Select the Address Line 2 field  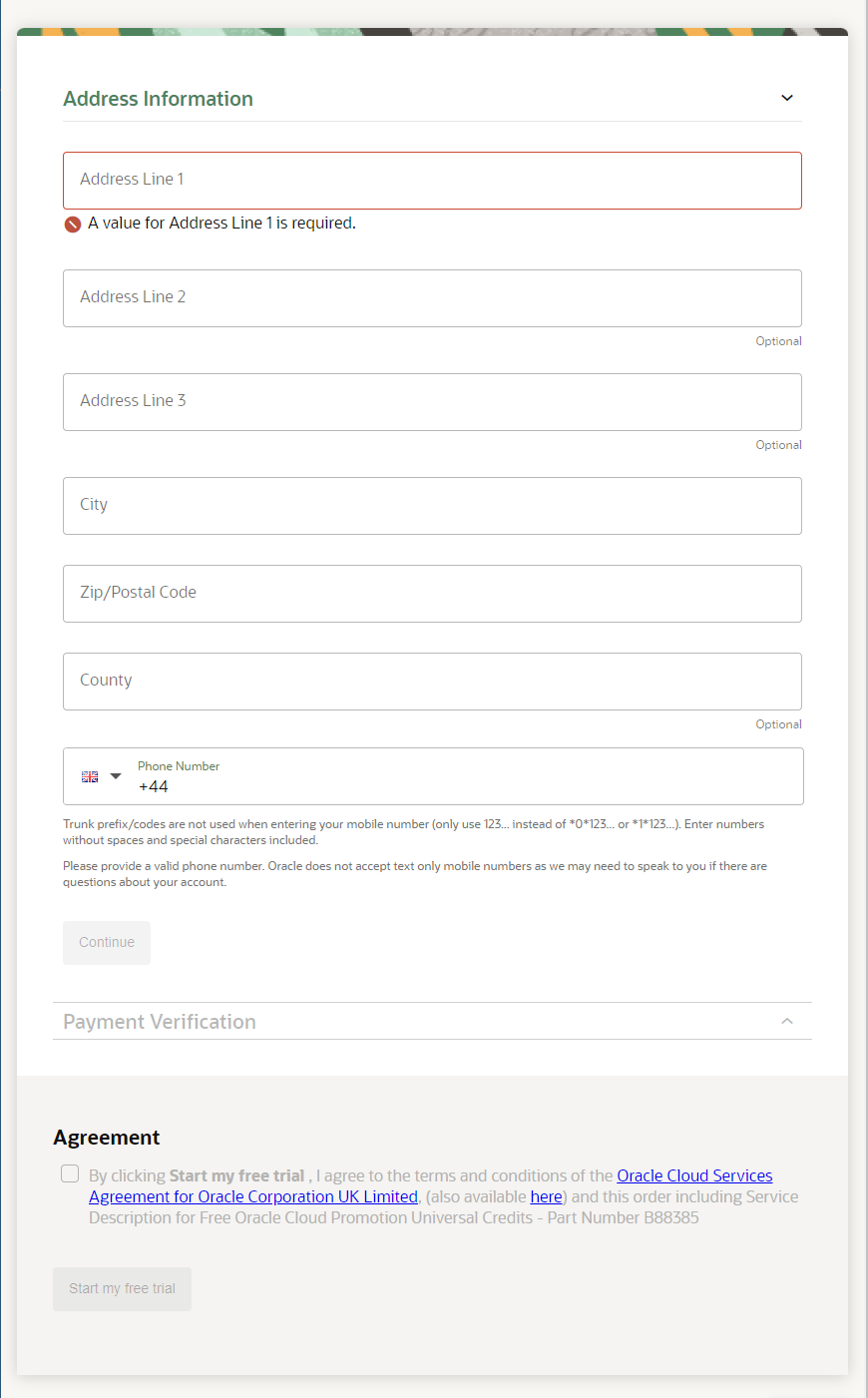pyautogui.click(x=432, y=298)
